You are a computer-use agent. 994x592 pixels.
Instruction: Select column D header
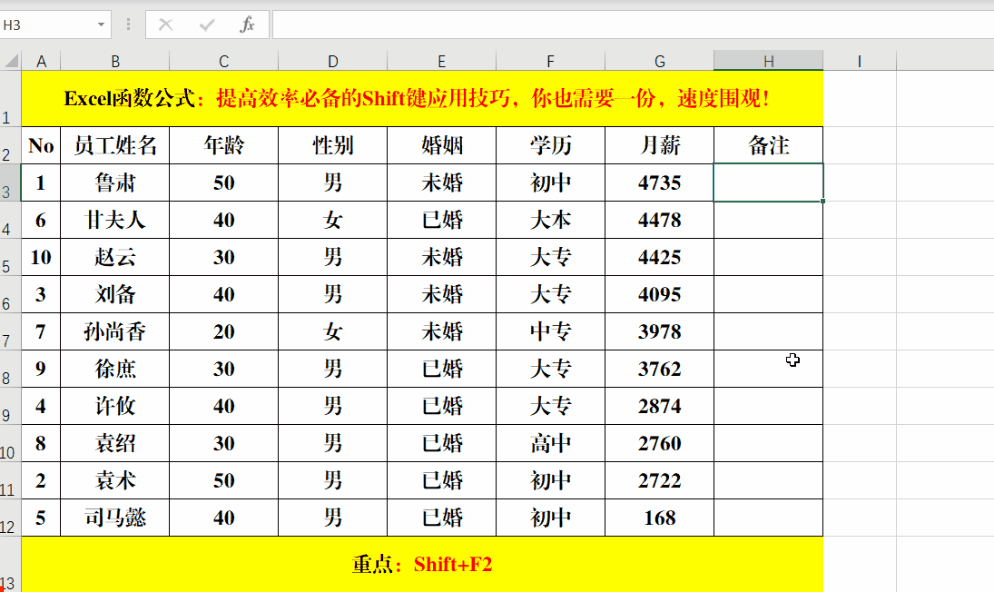point(333,61)
